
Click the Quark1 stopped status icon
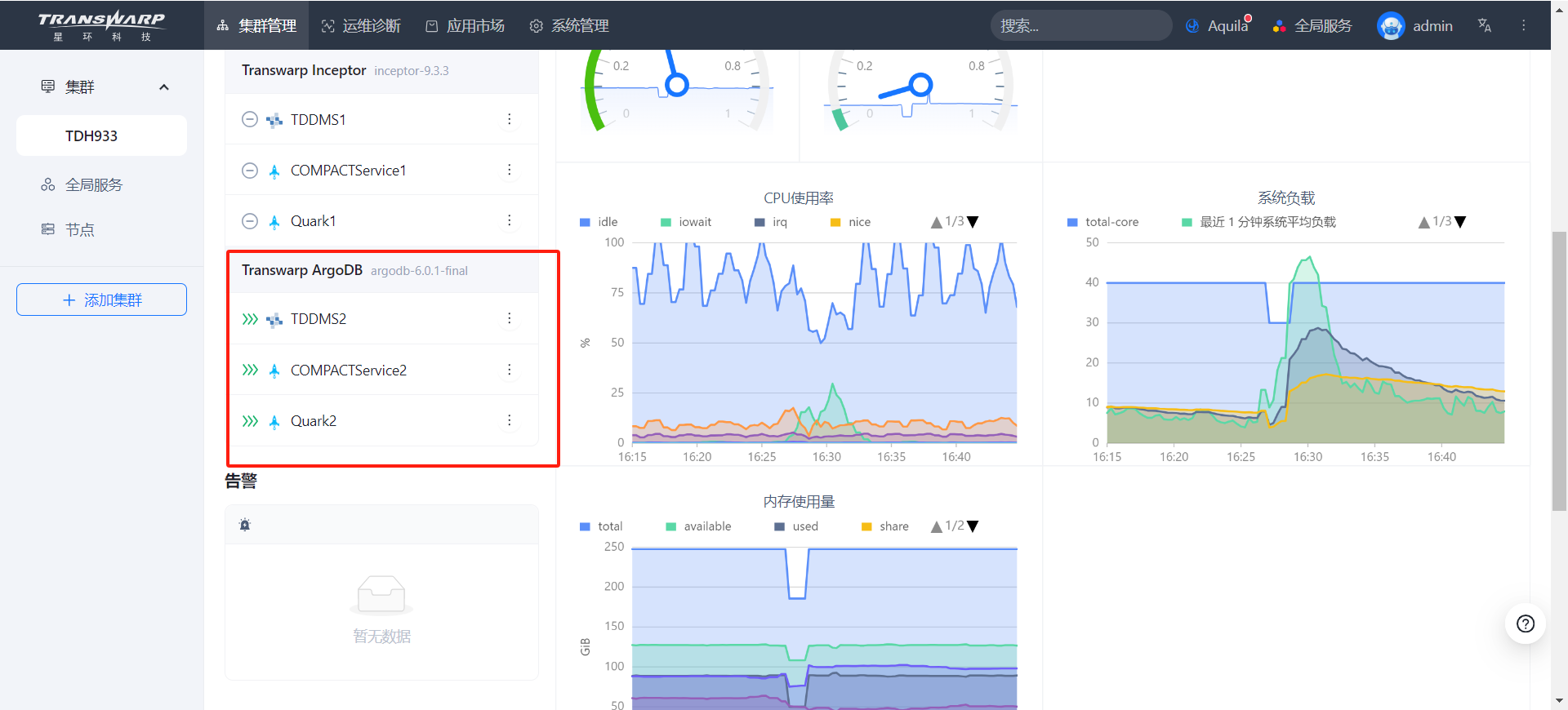(x=250, y=221)
